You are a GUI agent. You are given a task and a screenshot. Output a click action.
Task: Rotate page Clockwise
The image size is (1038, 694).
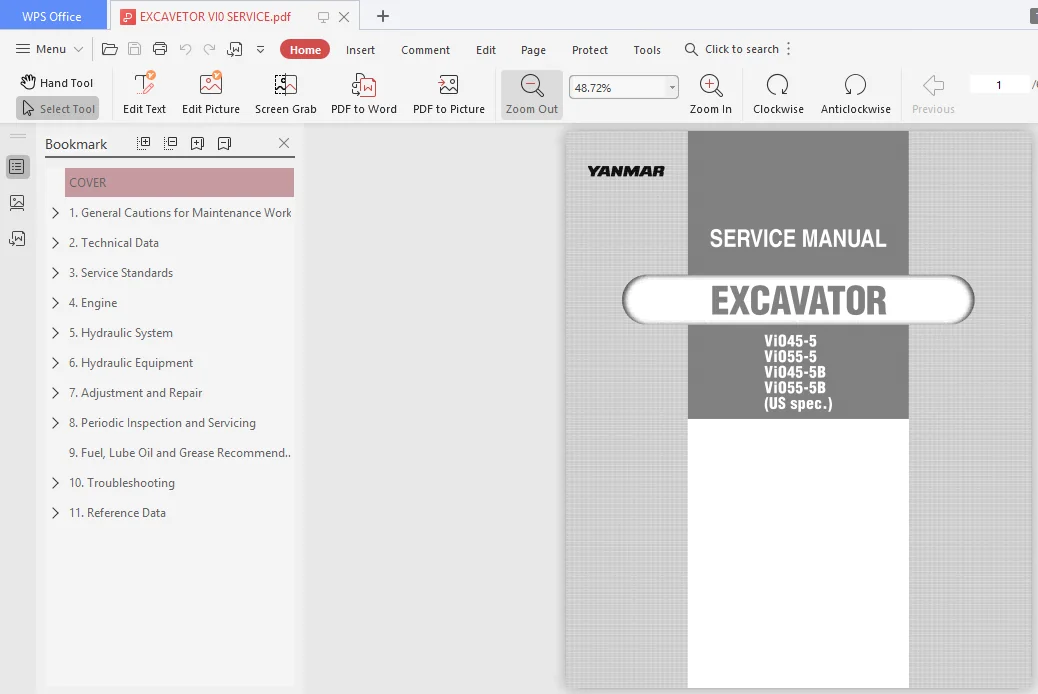click(x=778, y=93)
